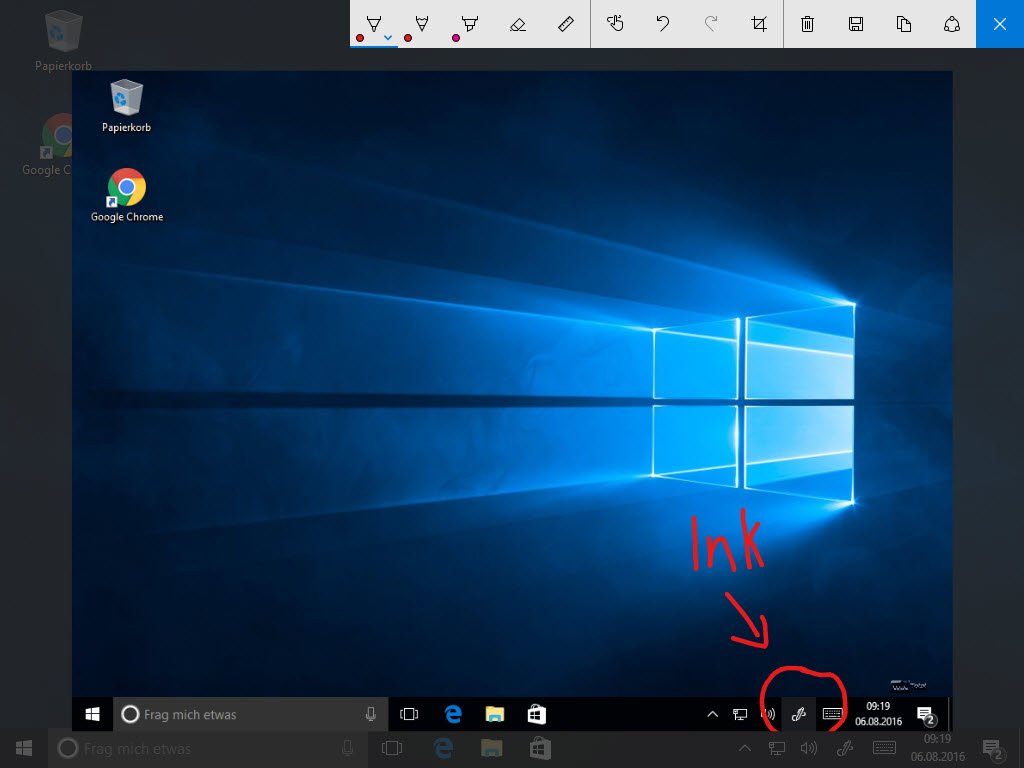Select the pencil tool
This screenshot has height=768, width=1024.
tap(421, 23)
